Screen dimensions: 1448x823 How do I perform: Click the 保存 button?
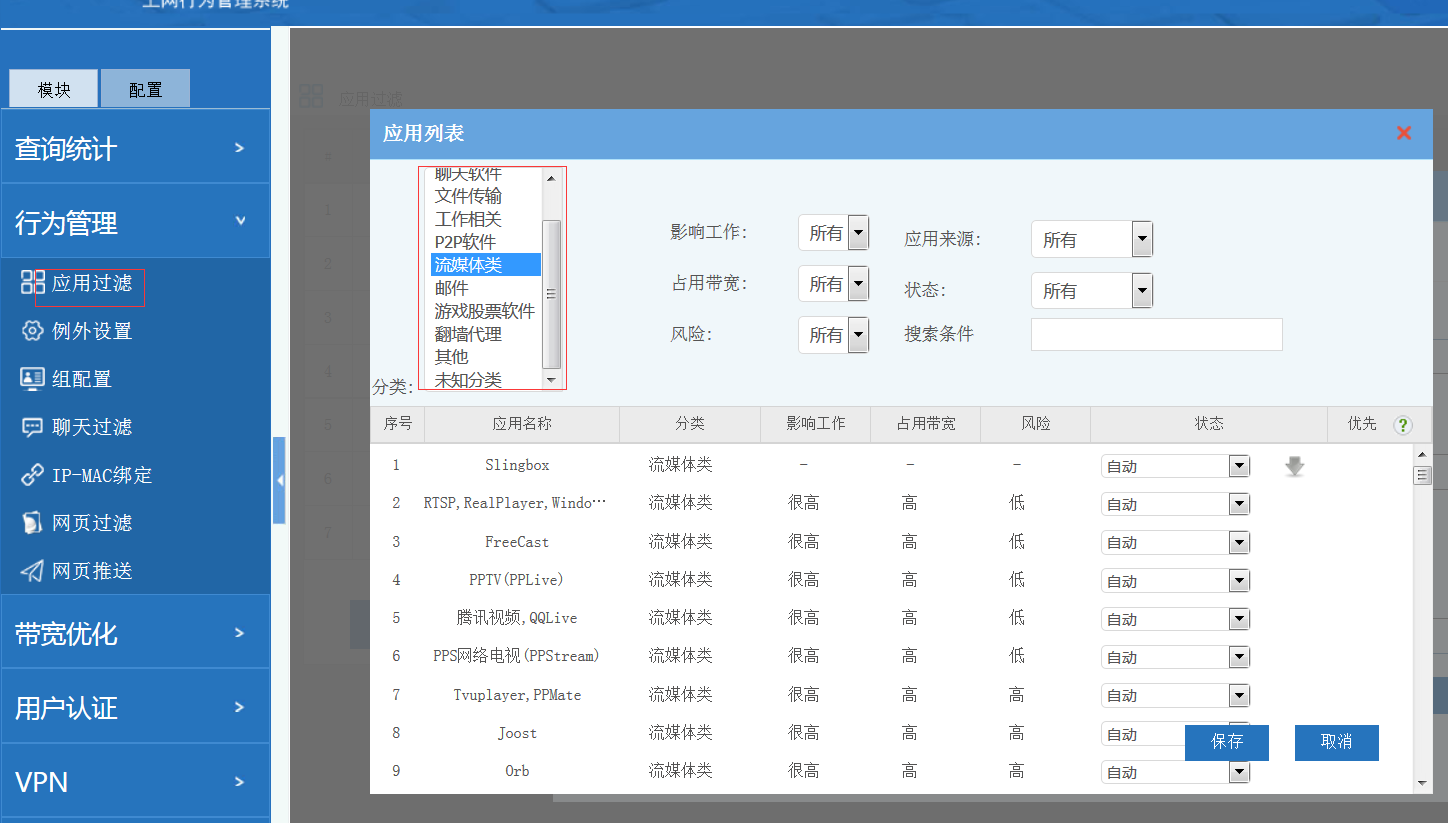click(1226, 742)
